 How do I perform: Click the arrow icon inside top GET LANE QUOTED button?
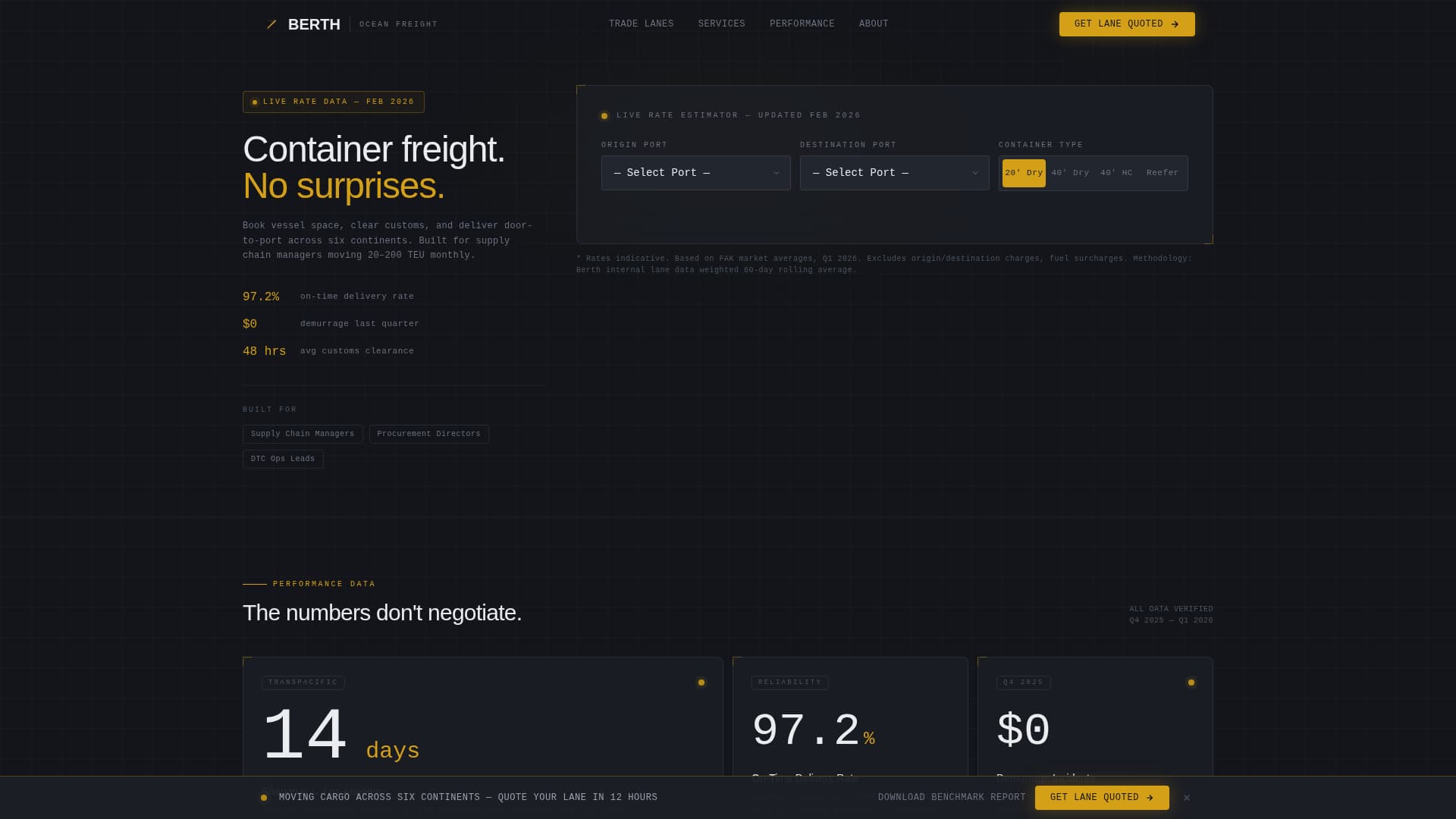[x=1176, y=24]
